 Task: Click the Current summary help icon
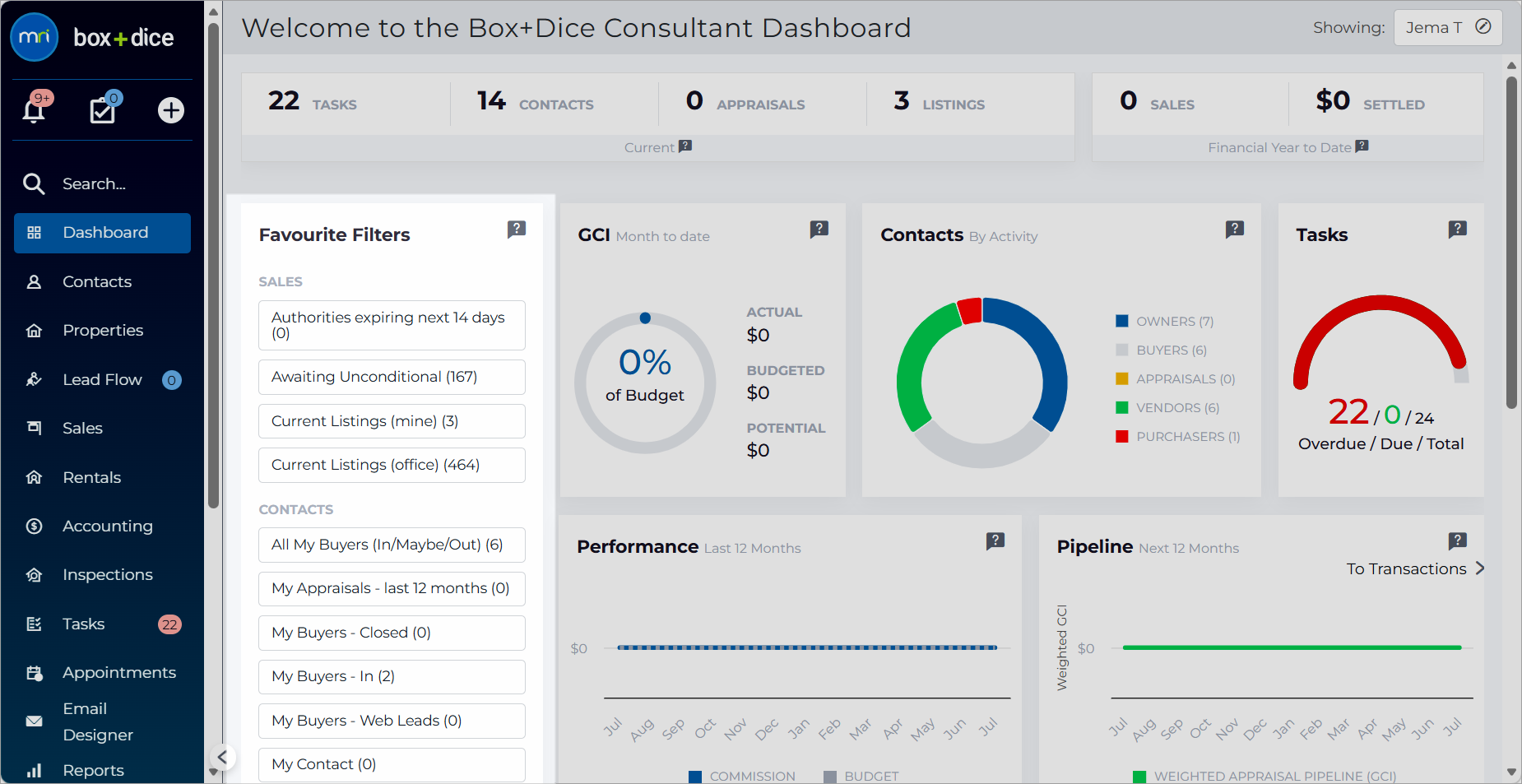coord(685,146)
